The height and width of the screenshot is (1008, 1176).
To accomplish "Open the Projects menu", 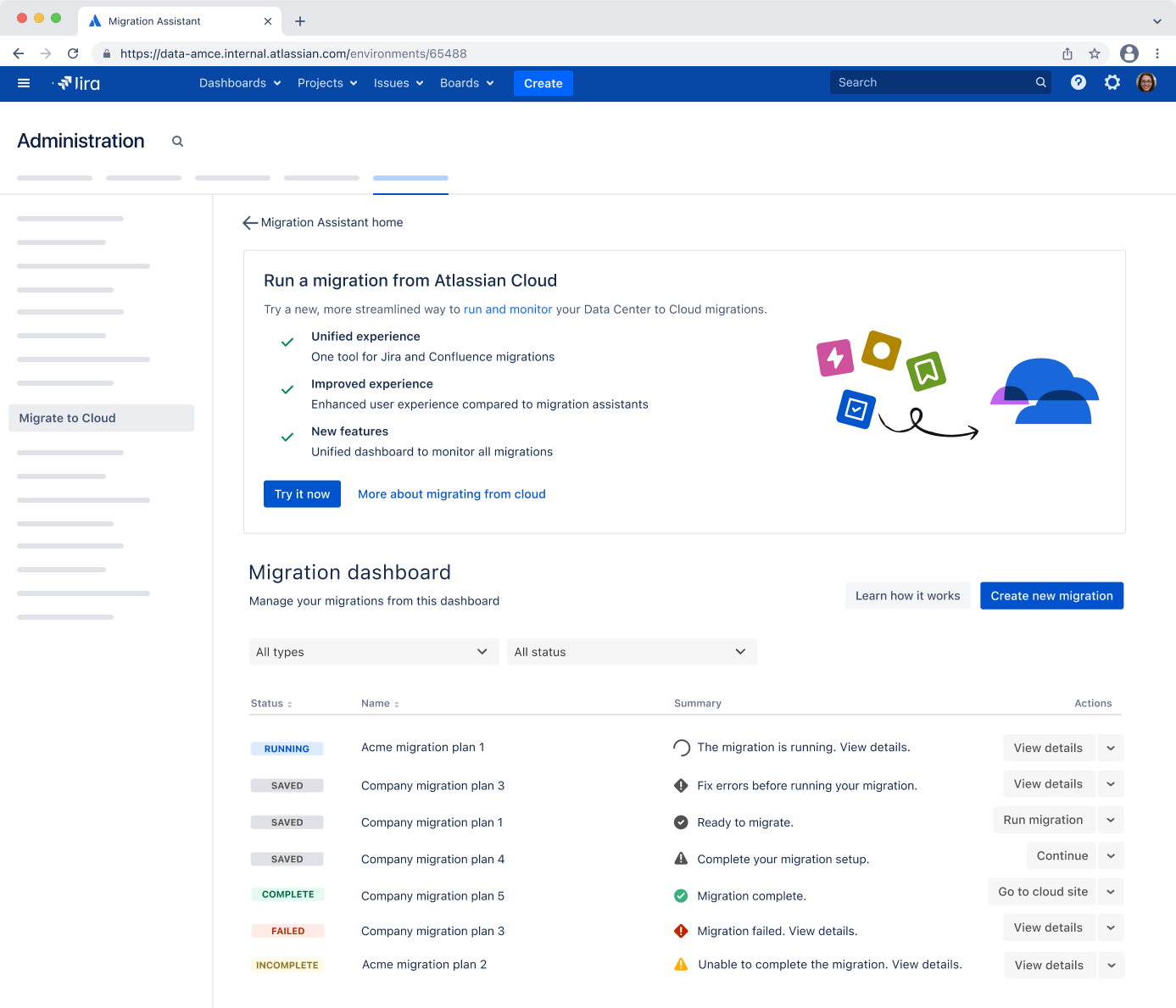I will pyautogui.click(x=327, y=83).
